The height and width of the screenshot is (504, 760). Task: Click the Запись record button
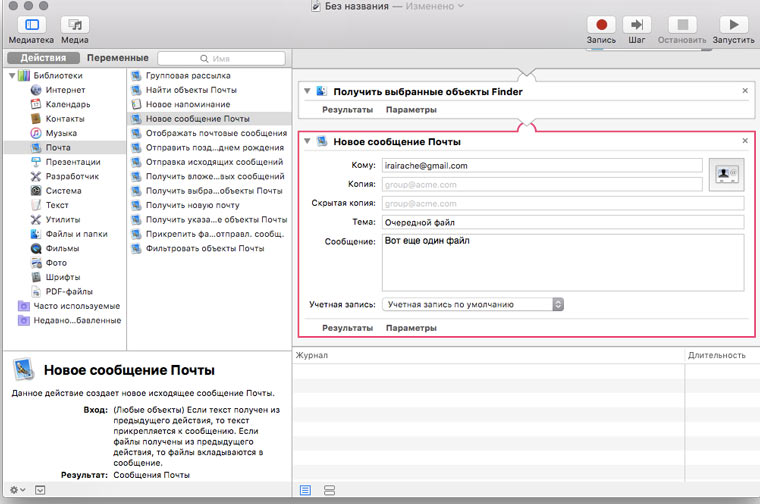point(601,25)
